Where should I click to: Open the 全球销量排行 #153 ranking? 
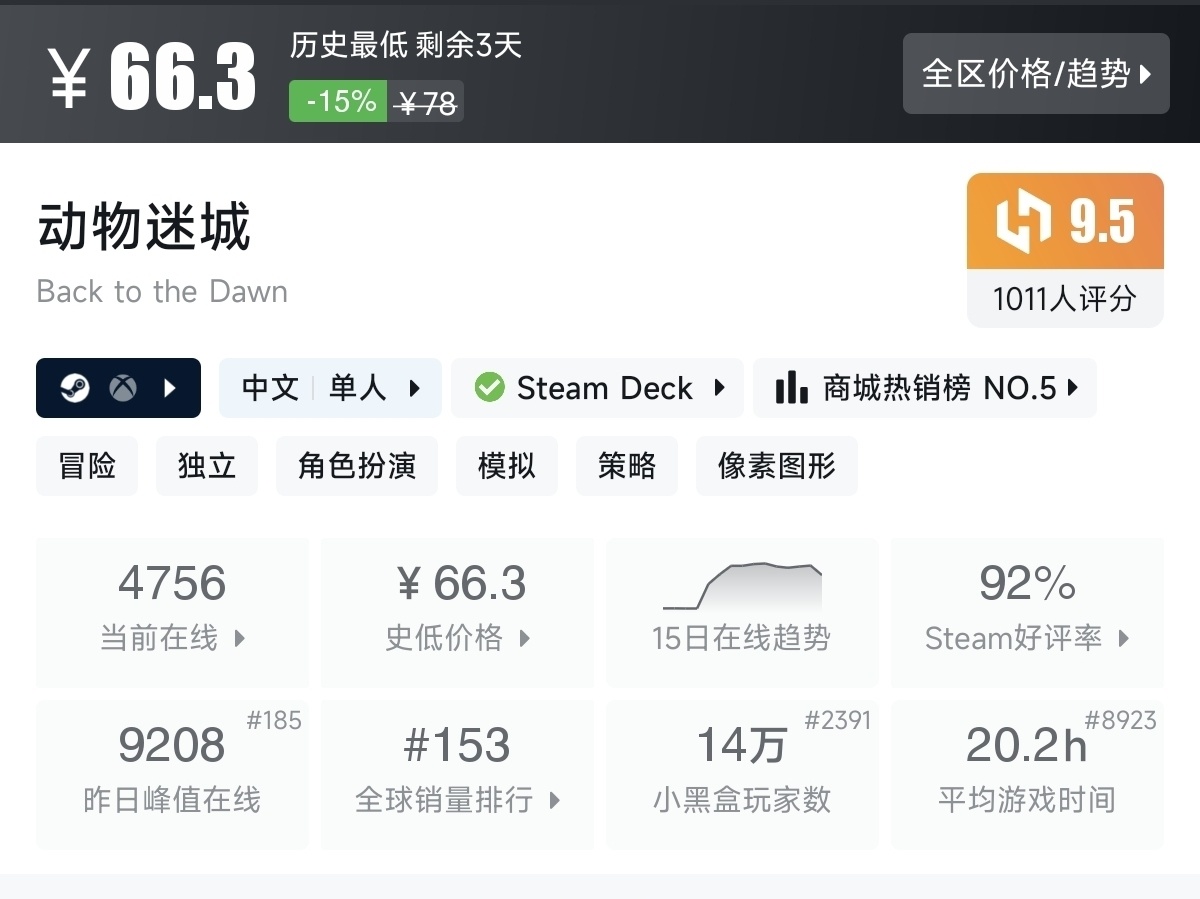(x=457, y=774)
